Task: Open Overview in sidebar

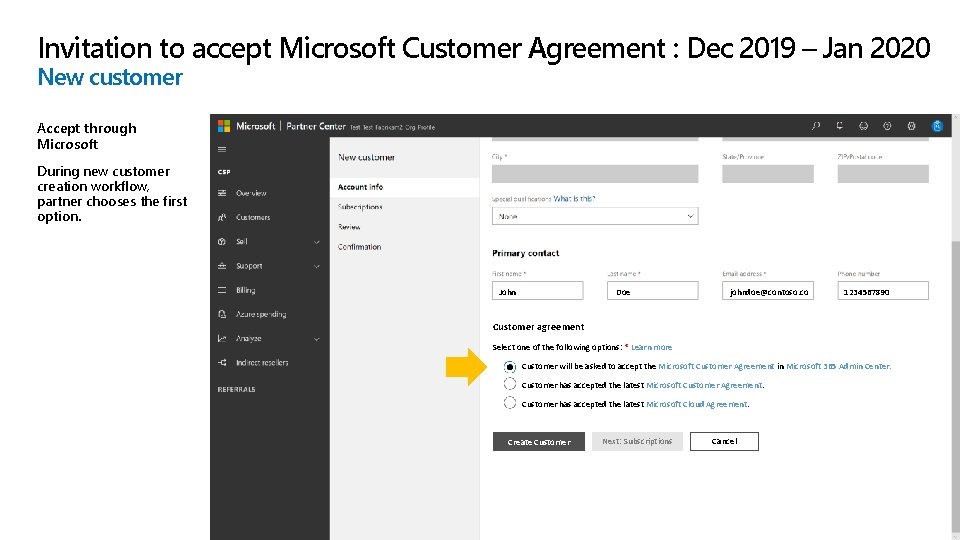Action: (251, 193)
